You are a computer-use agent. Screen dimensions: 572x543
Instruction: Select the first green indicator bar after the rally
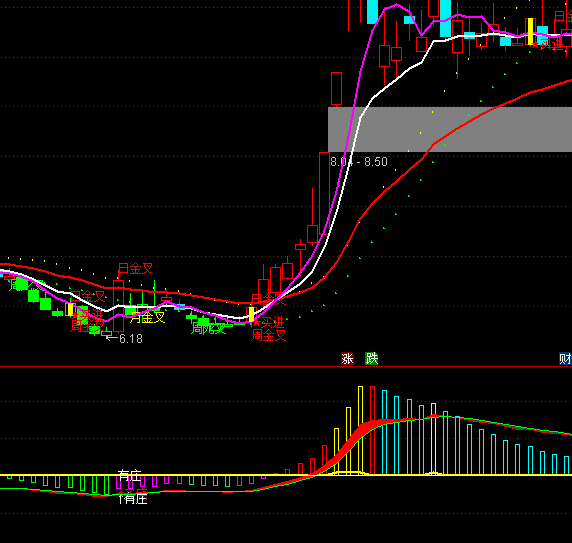click(384, 433)
